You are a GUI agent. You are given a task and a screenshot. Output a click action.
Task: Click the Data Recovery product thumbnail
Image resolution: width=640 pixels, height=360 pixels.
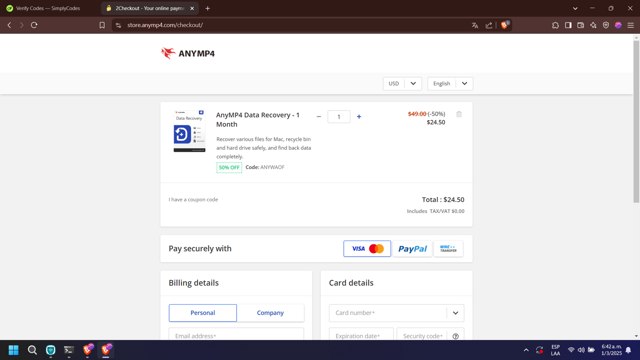189,131
